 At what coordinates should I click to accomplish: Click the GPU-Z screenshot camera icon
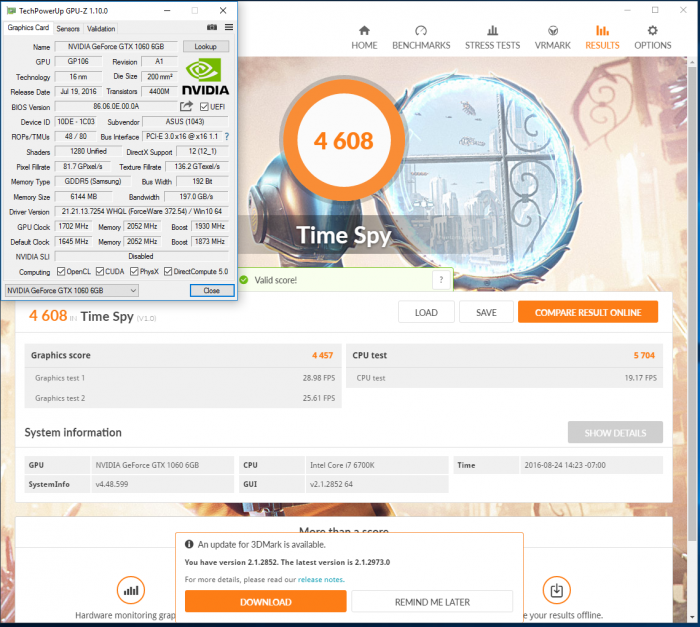212,27
